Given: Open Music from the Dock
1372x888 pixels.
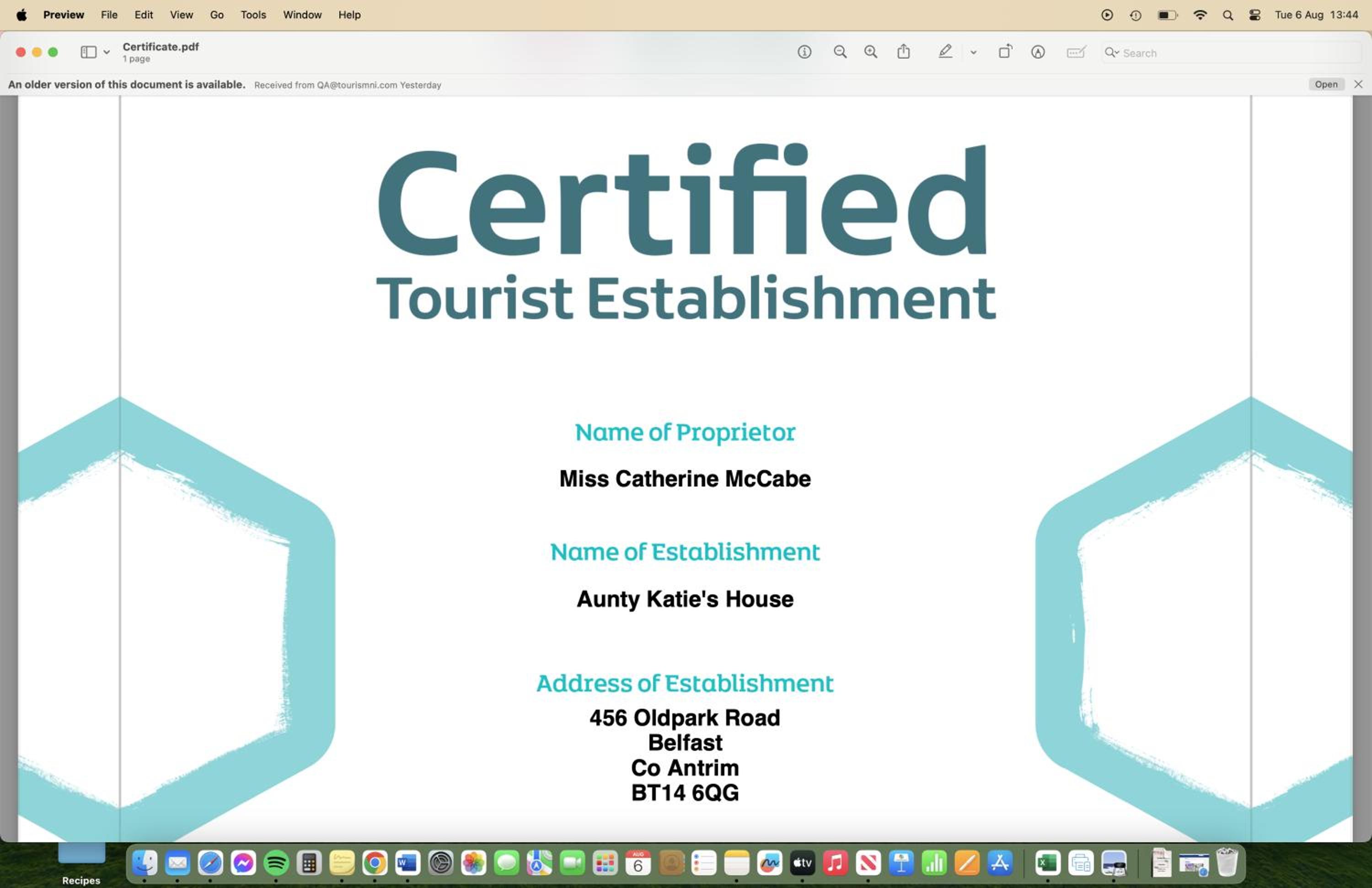Looking at the screenshot, I should tap(835, 863).
